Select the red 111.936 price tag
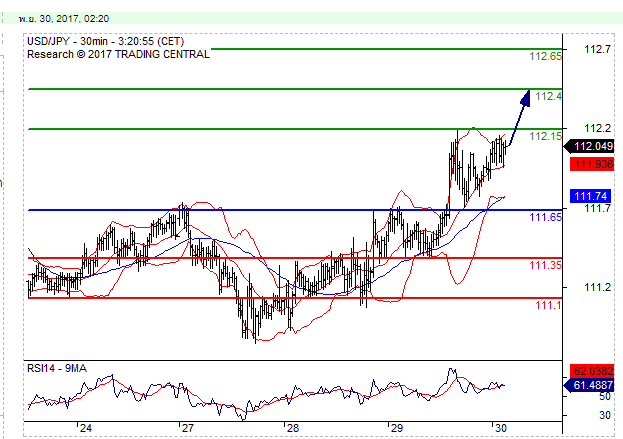 (592, 164)
